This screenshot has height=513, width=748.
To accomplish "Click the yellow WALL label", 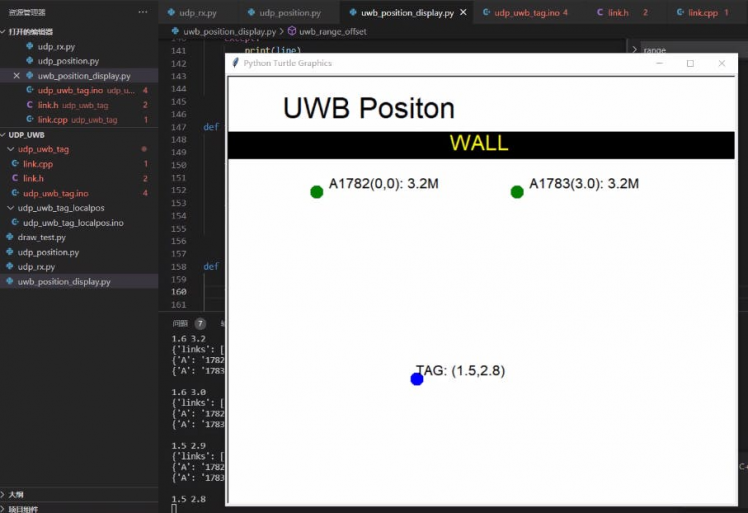I will [479, 143].
